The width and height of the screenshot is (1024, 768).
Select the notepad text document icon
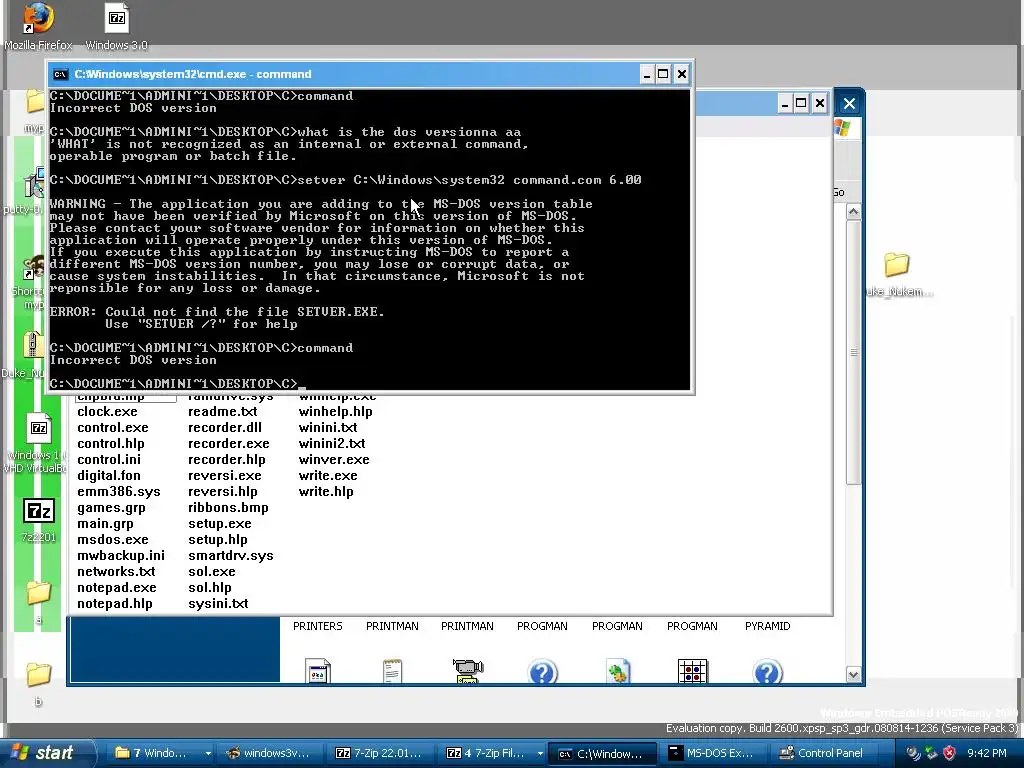pos(392,671)
